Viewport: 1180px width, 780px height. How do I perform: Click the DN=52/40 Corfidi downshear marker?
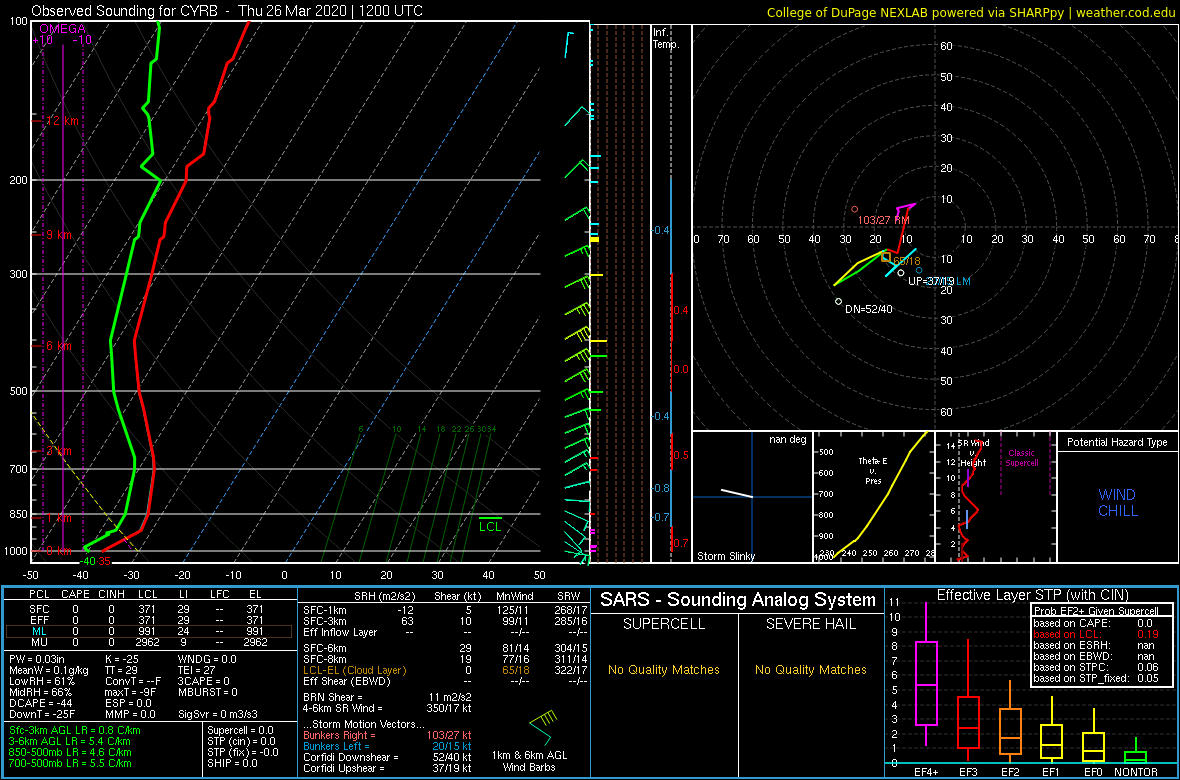coord(839,301)
